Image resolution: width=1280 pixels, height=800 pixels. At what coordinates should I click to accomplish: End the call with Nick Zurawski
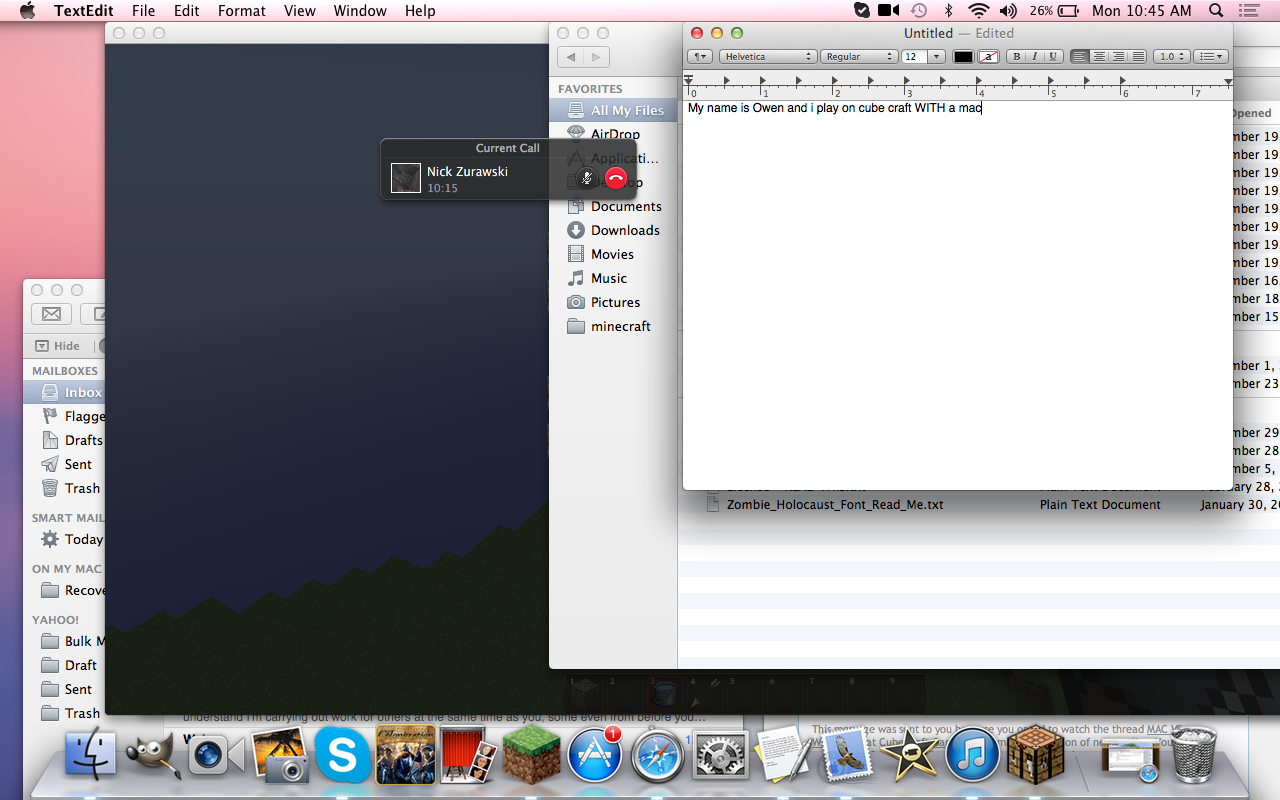point(616,178)
